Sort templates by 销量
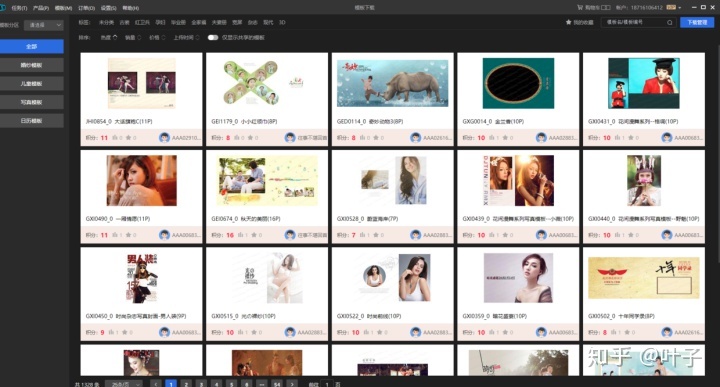Viewport: 720px width, 387px height. click(x=133, y=38)
